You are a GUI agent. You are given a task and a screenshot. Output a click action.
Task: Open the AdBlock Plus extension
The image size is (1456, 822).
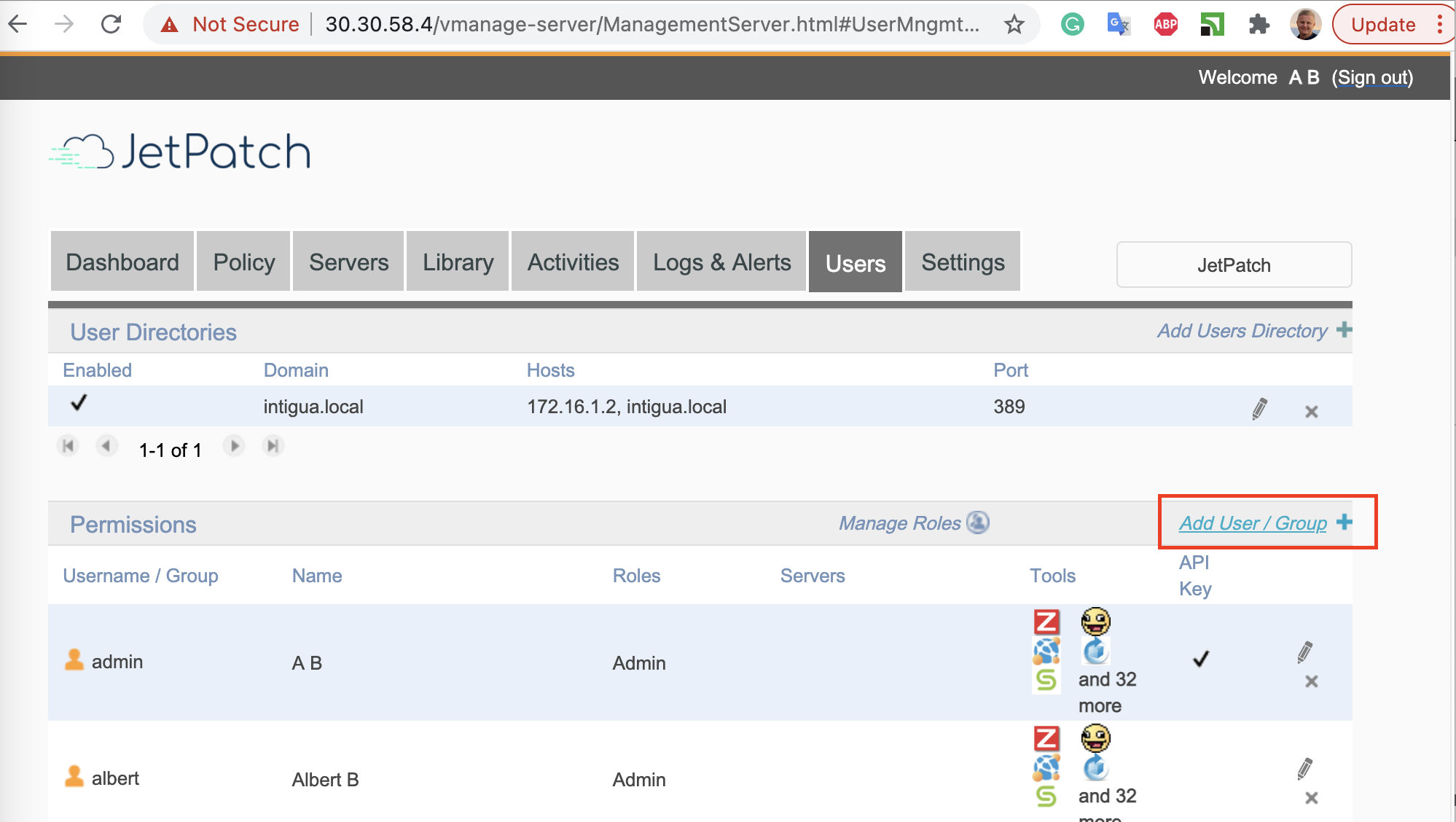(1165, 25)
